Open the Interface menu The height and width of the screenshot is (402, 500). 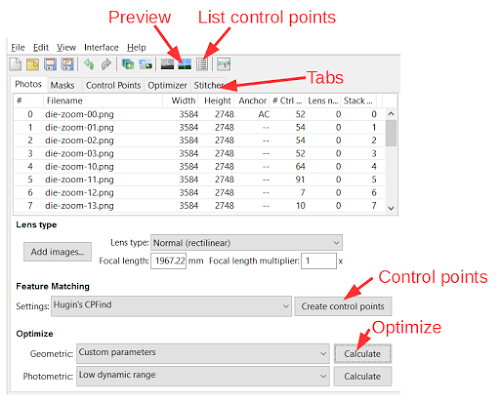(x=101, y=48)
